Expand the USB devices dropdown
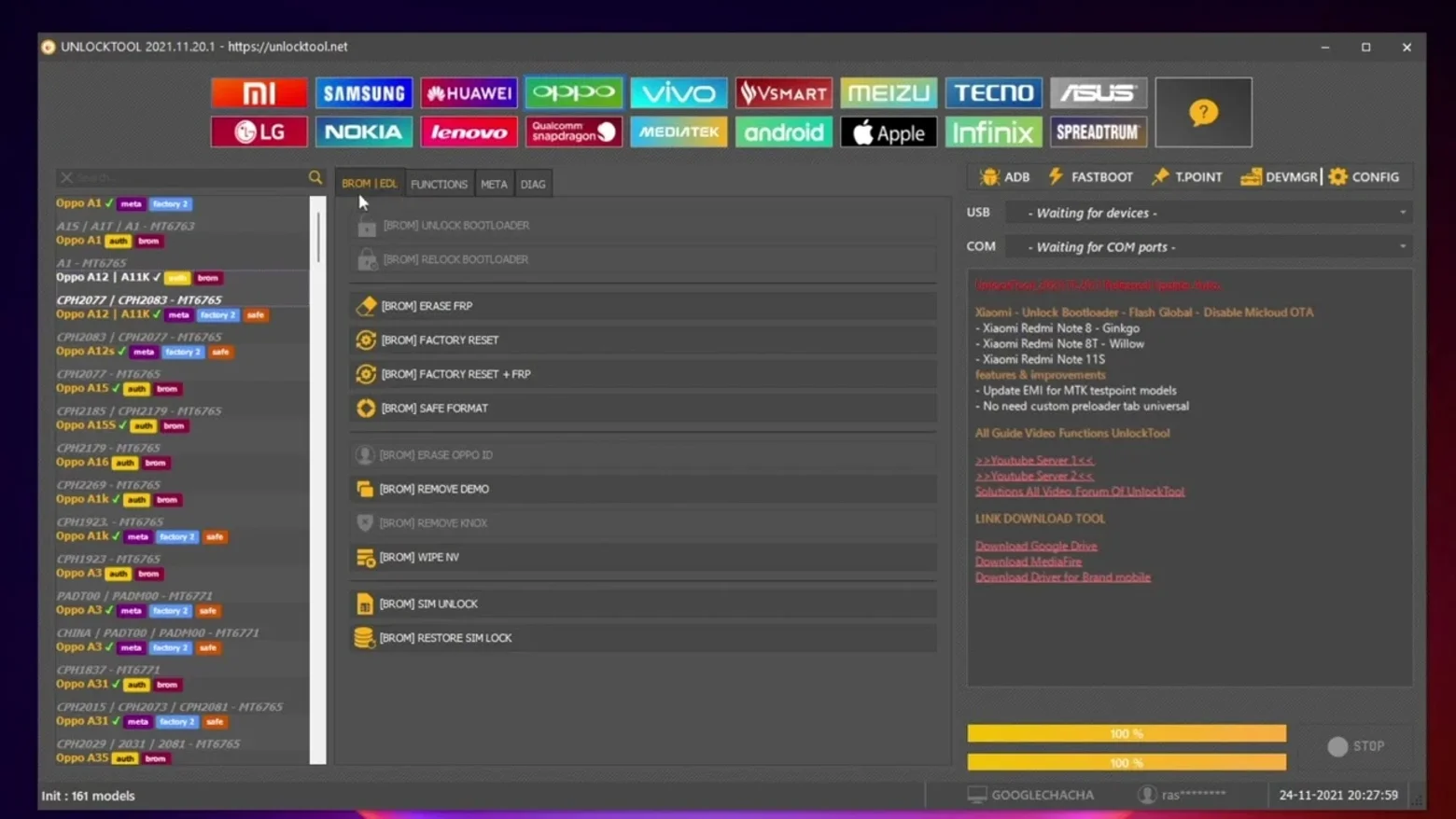Viewport: 1456px width, 819px height. point(1209,213)
